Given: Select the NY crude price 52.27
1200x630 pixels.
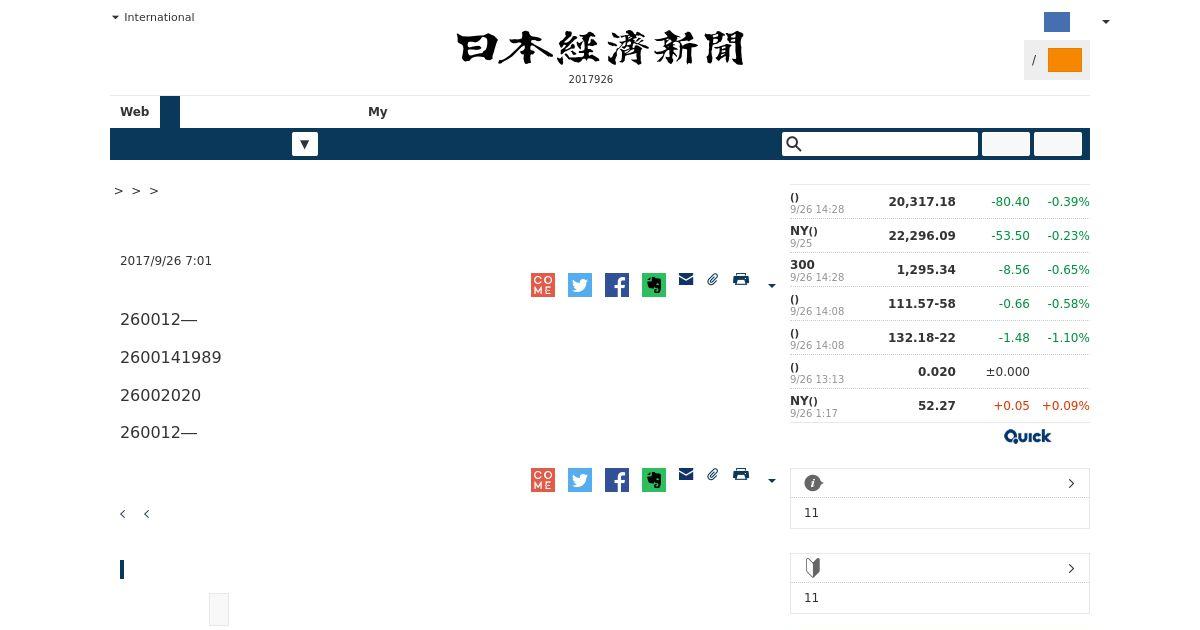Looking at the screenshot, I should [937, 406].
